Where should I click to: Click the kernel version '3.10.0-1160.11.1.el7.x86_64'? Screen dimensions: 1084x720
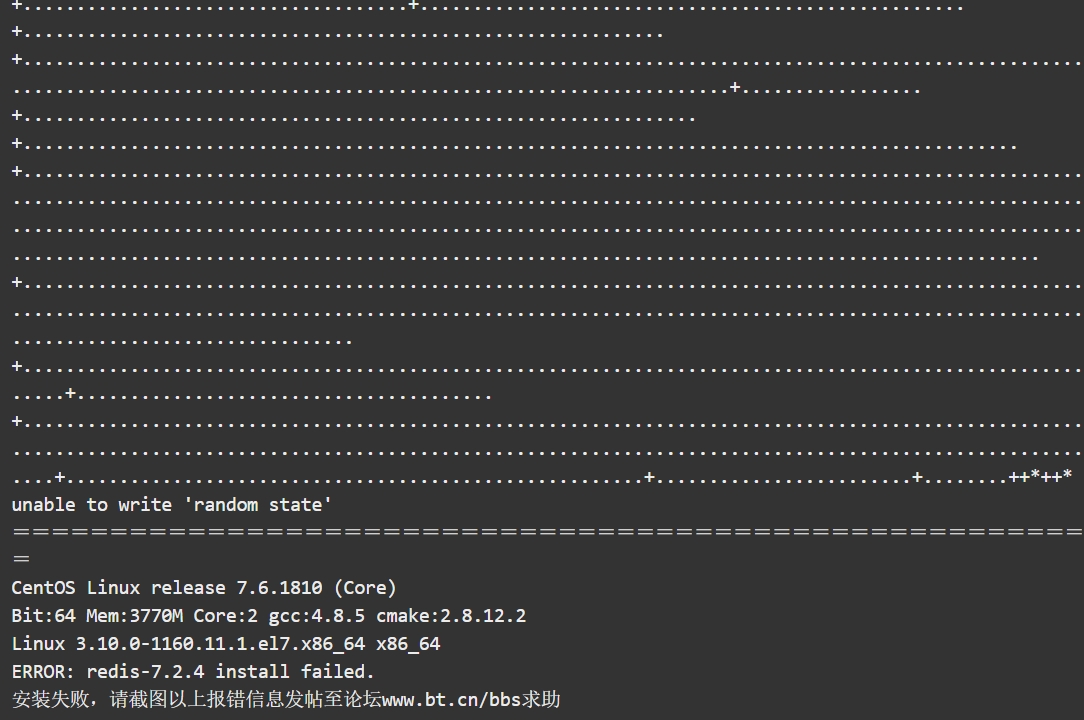point(221,644)
